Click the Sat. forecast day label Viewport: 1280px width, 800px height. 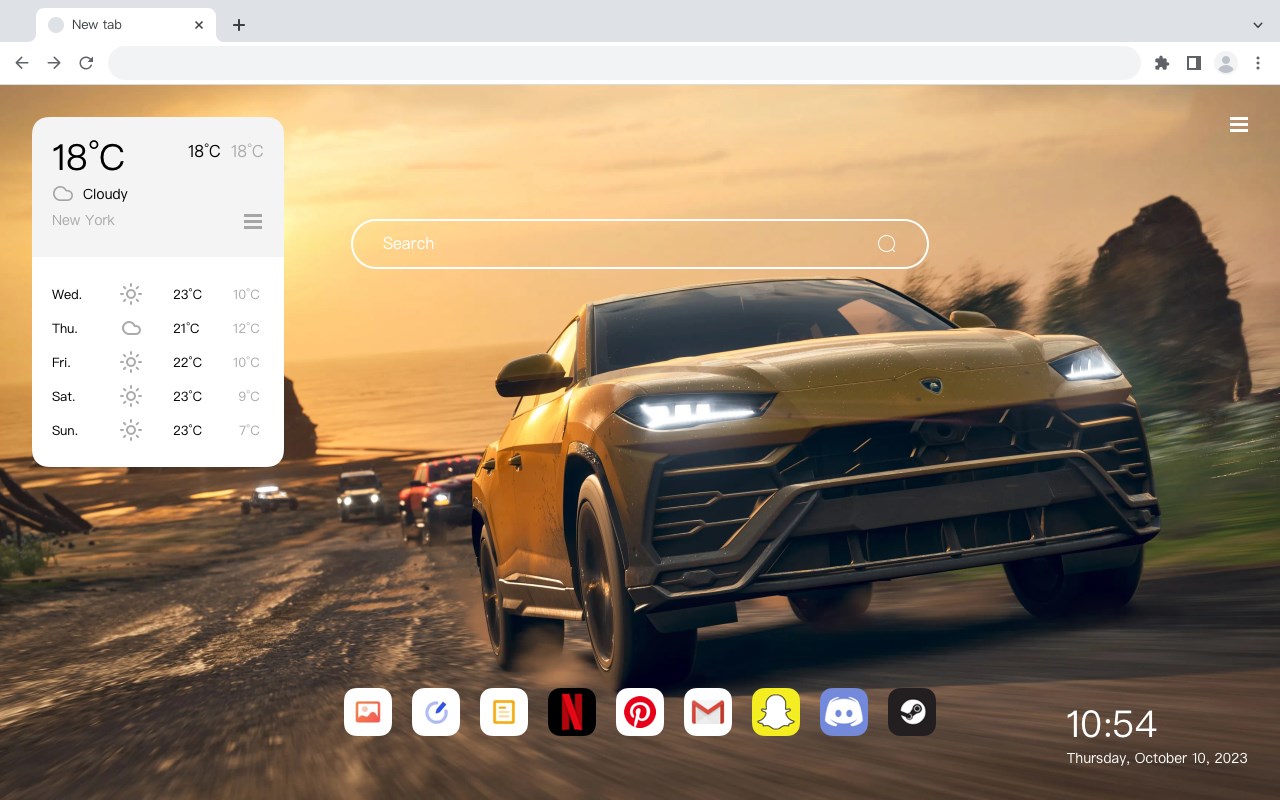coord(64,396)
